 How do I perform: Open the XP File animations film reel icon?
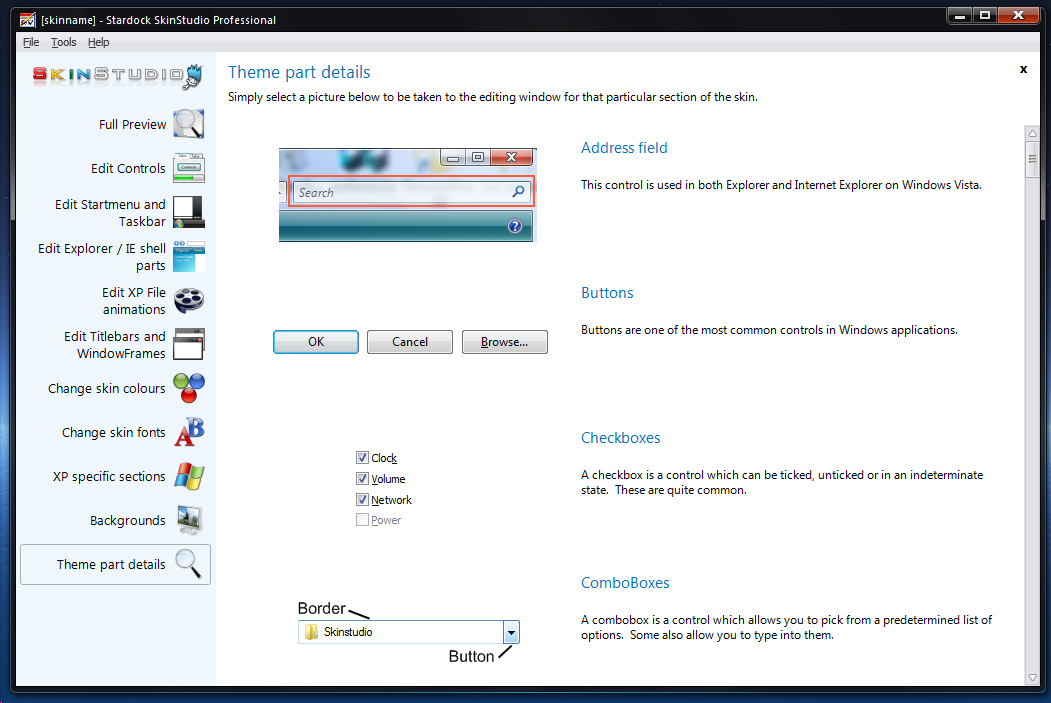pos(188,300)
